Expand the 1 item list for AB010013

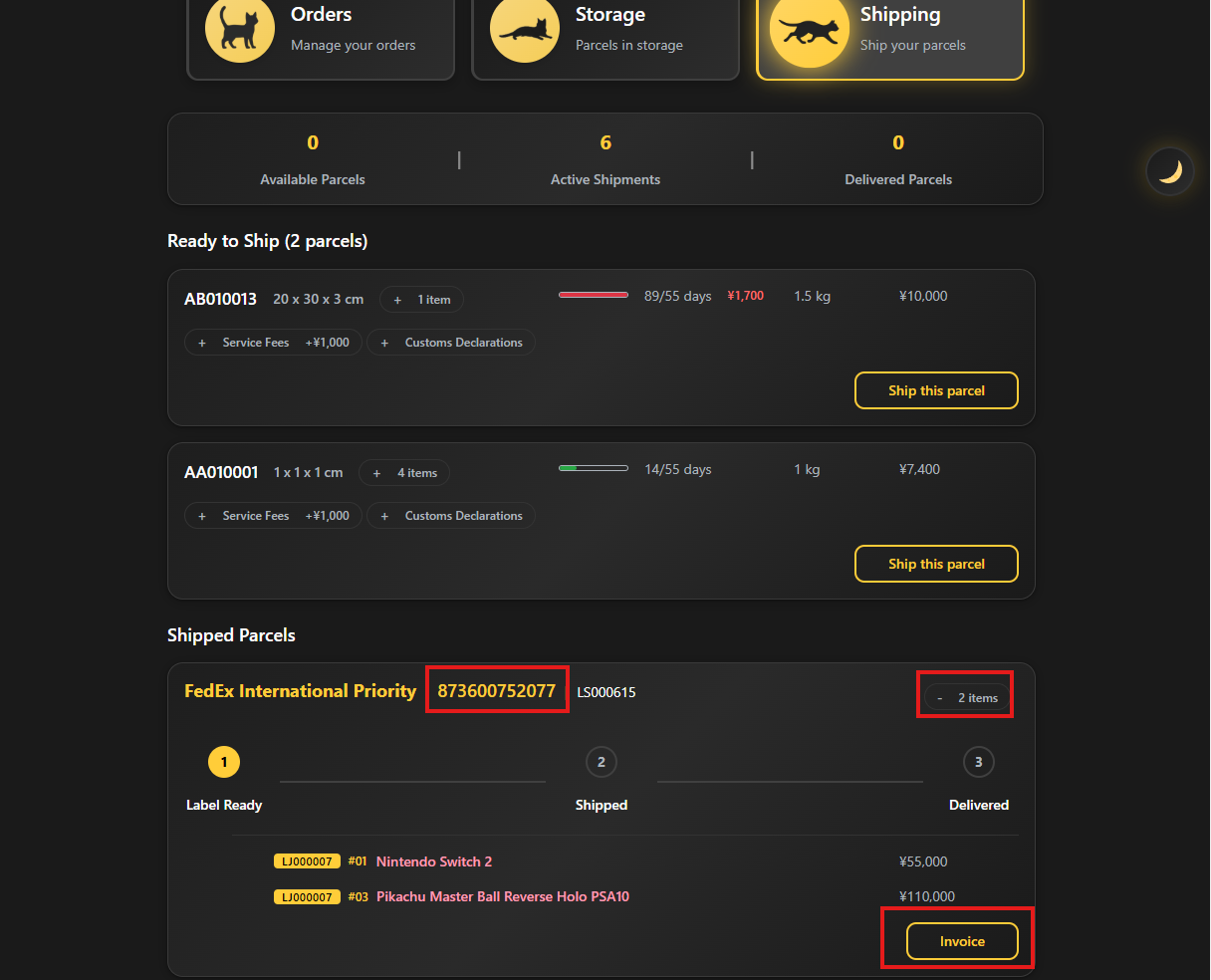421,300
